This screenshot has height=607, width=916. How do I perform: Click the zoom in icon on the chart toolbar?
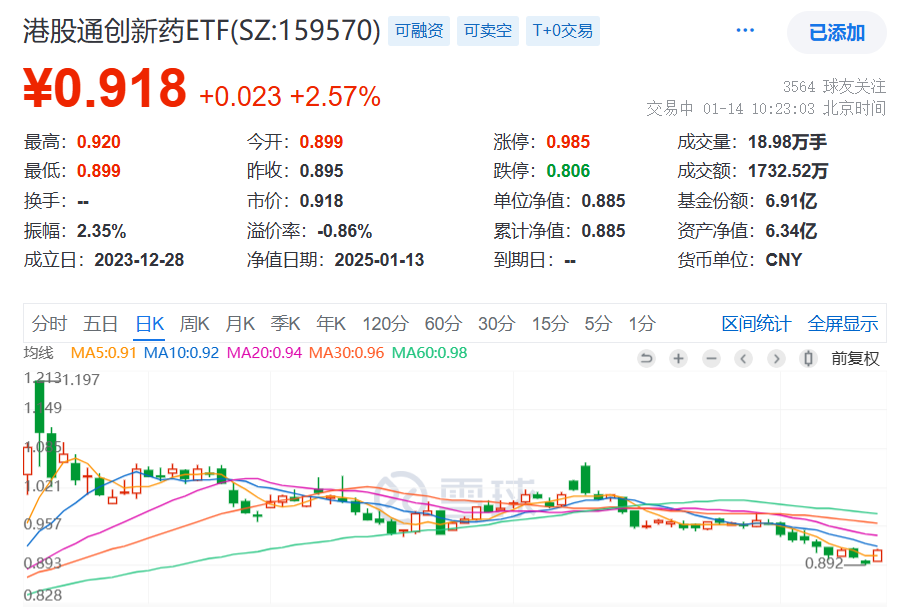click(678, 358)
